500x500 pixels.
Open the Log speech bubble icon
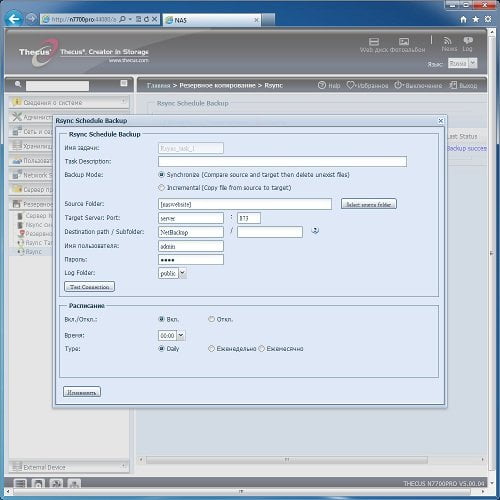coord(468,41)
